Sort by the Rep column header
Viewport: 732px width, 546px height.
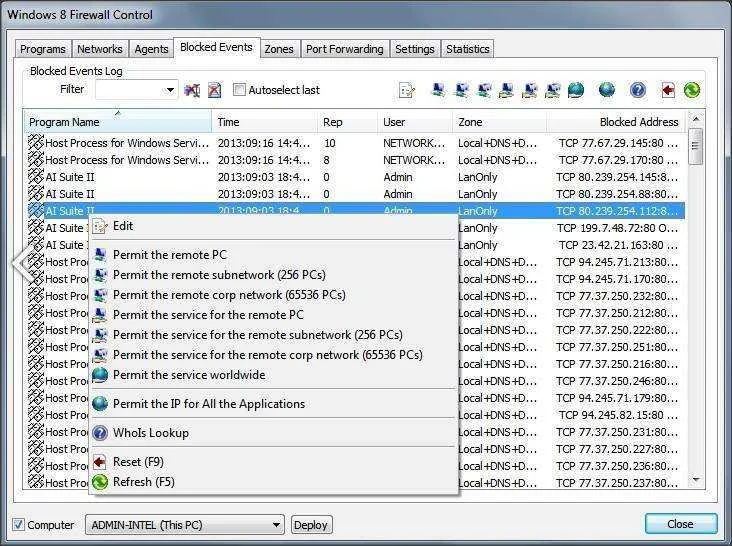(x=347, y=122)
